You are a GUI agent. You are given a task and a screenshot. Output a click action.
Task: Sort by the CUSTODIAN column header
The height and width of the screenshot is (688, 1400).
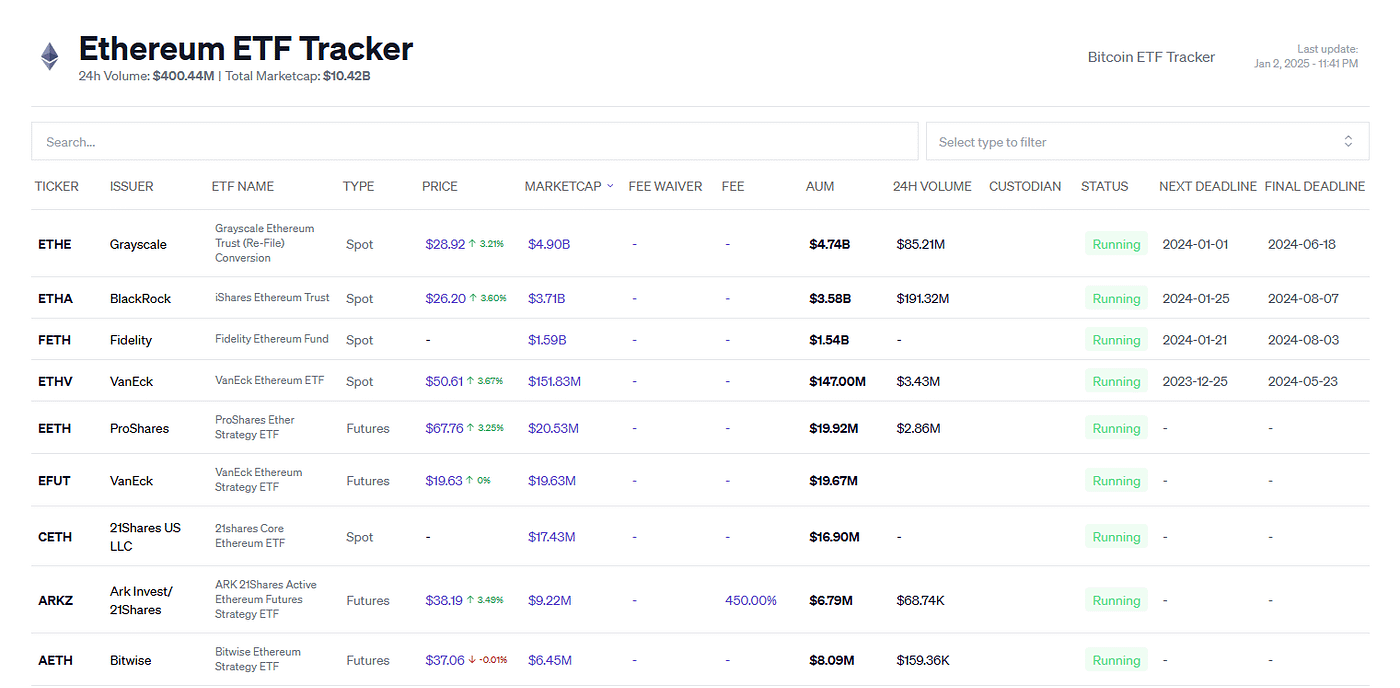[x=1025, y=186]
